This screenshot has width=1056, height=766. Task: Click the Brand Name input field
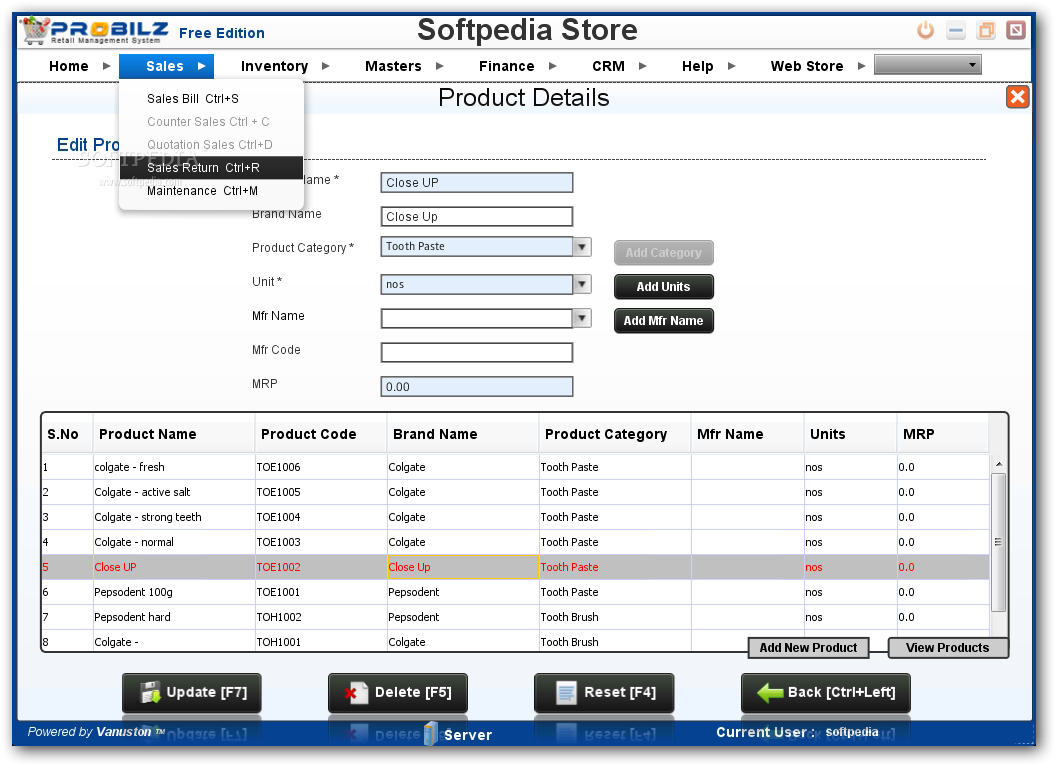tap(477, 216)
